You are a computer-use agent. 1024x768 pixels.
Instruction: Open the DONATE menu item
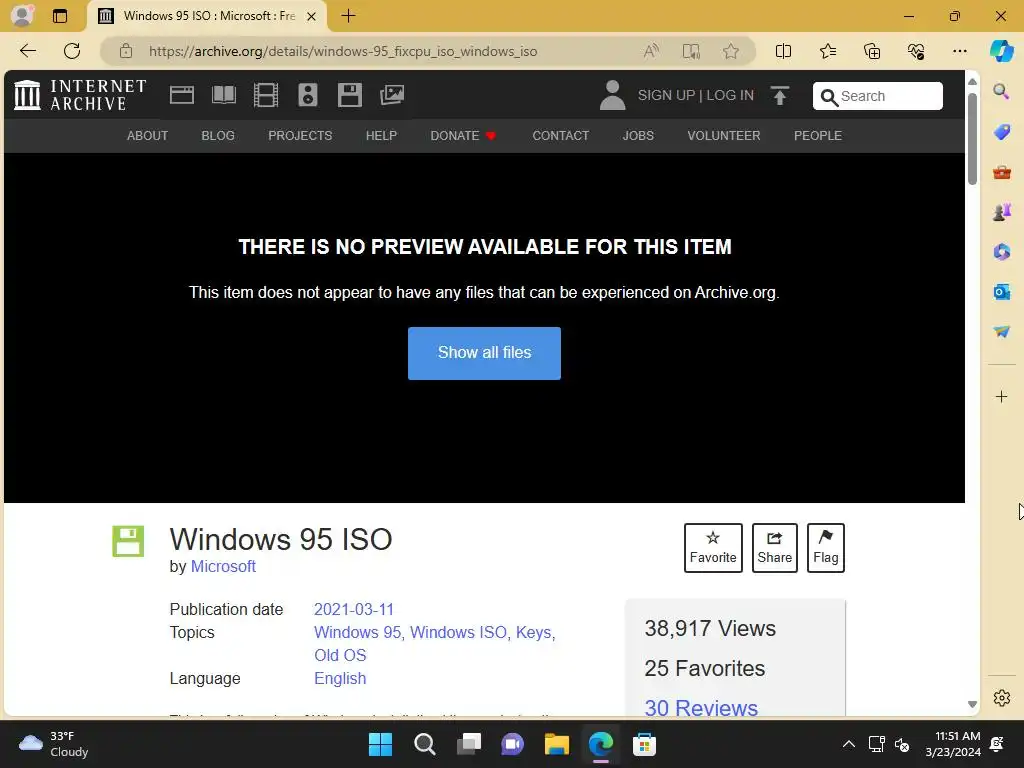point(463,136)
